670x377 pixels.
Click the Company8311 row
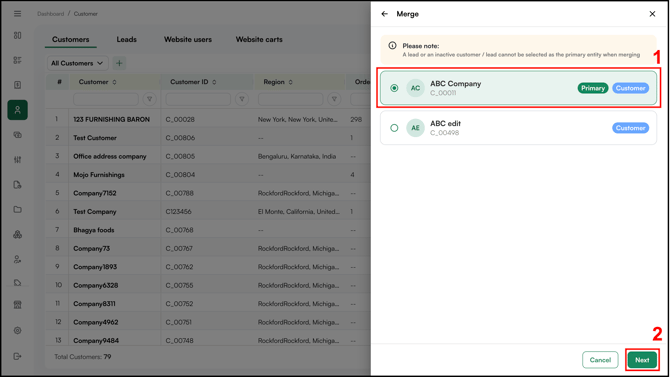(208, 303)
